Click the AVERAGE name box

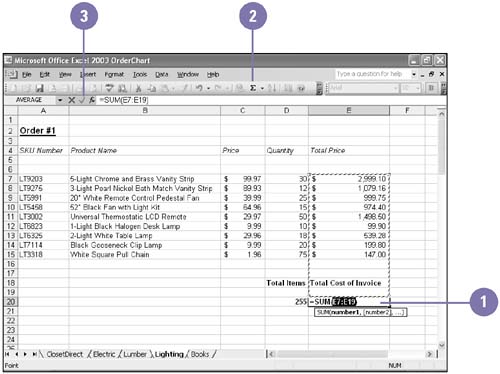click(x=30, y=100)
